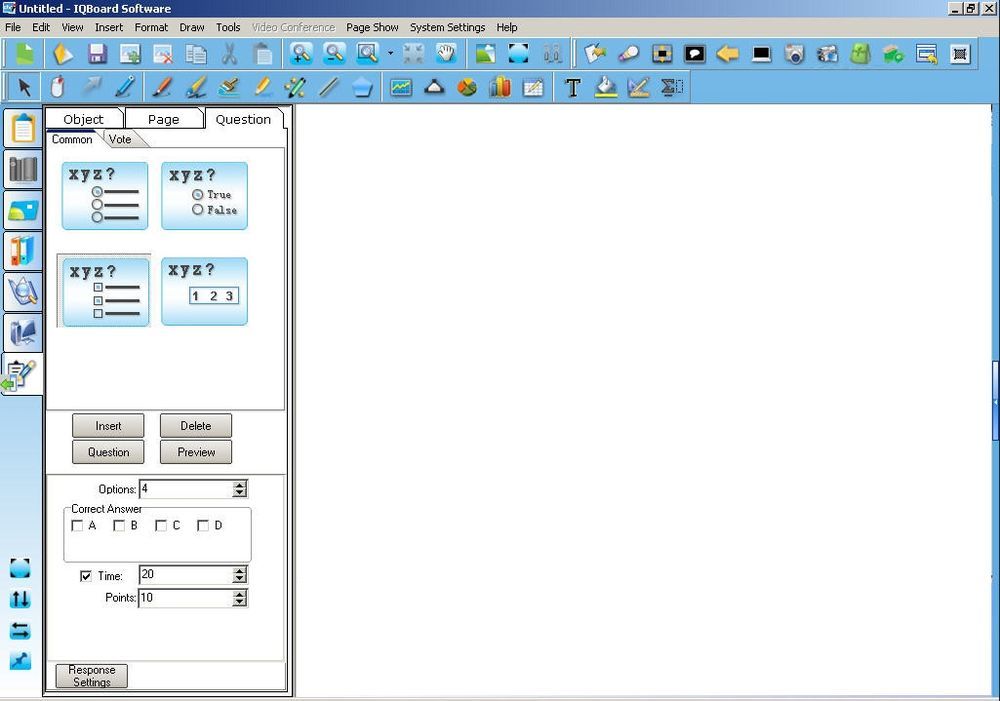
Task: Click the Response Settings button
Action: click(x=90, y=675)
